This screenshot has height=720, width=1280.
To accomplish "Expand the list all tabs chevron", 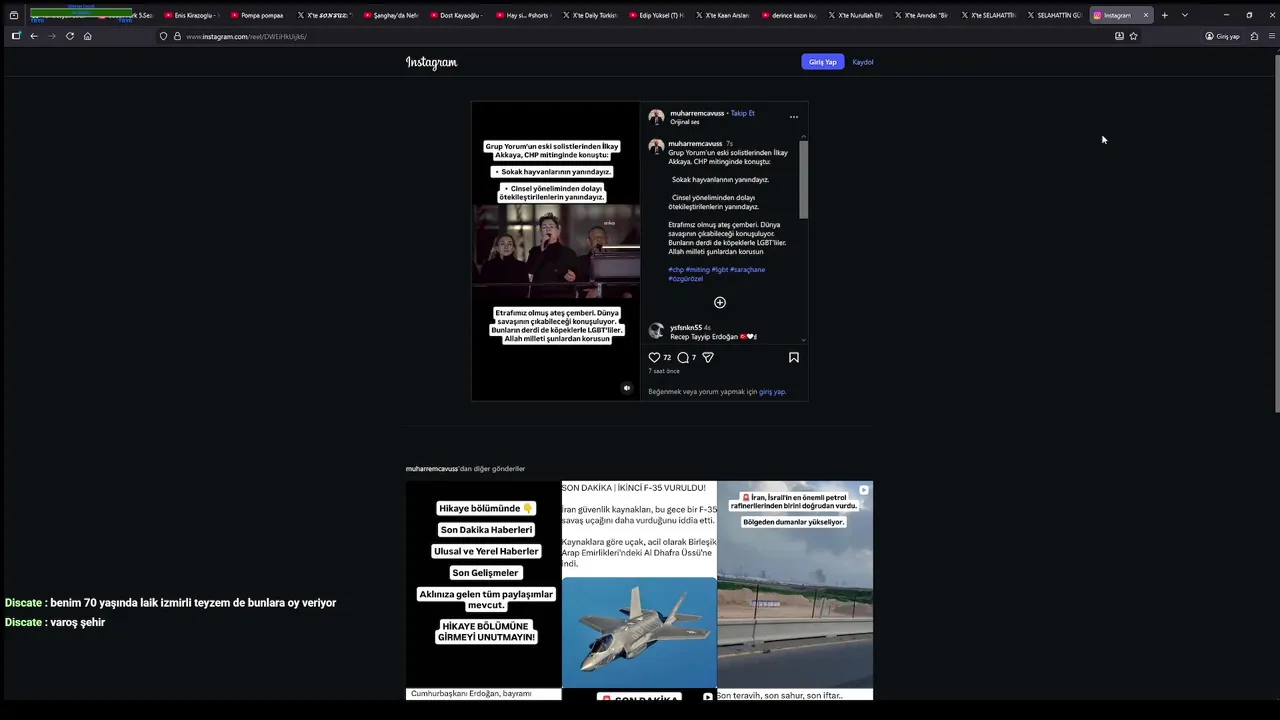I will coord(1185,15).
